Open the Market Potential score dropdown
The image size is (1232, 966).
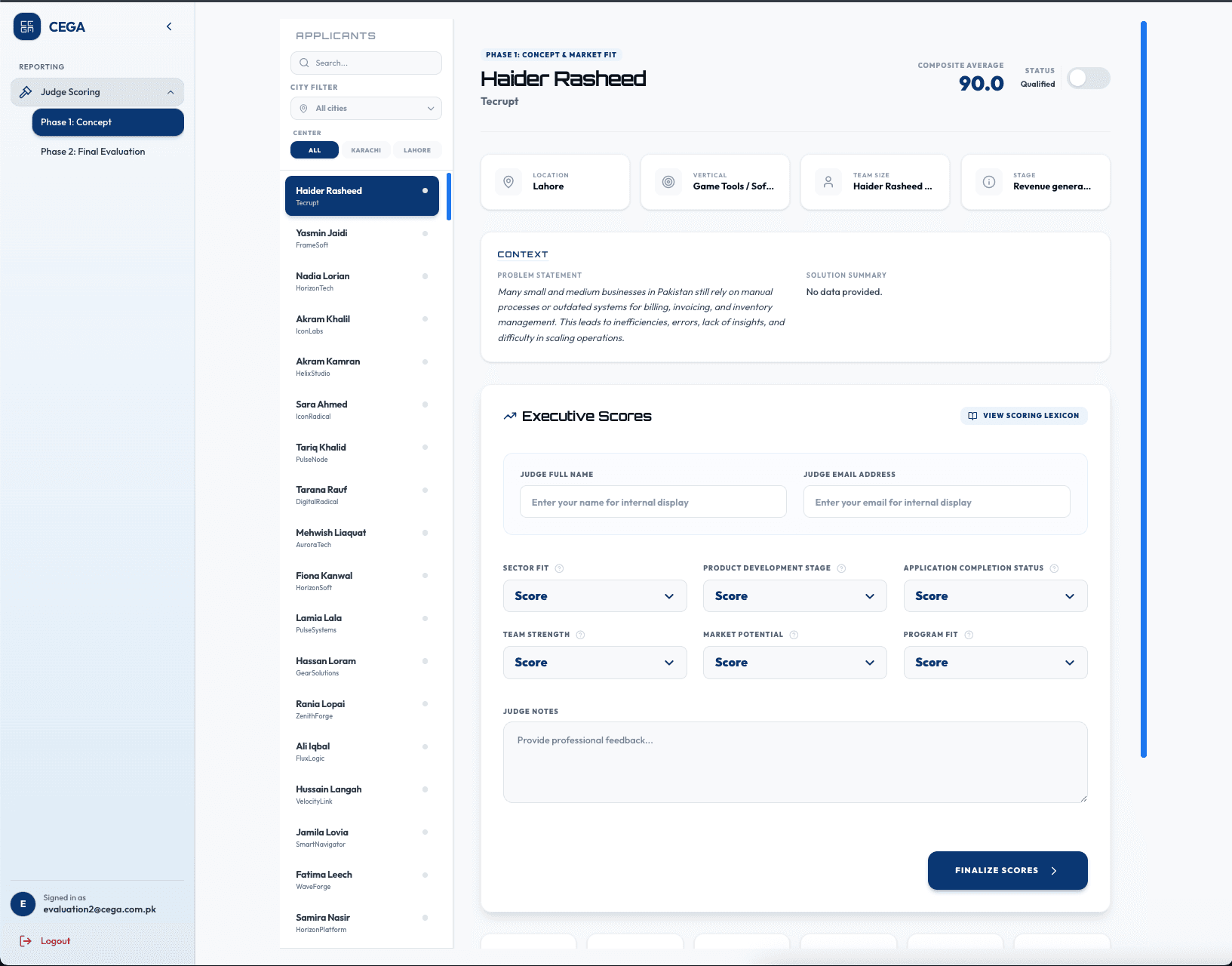click(x=795, y=663)
